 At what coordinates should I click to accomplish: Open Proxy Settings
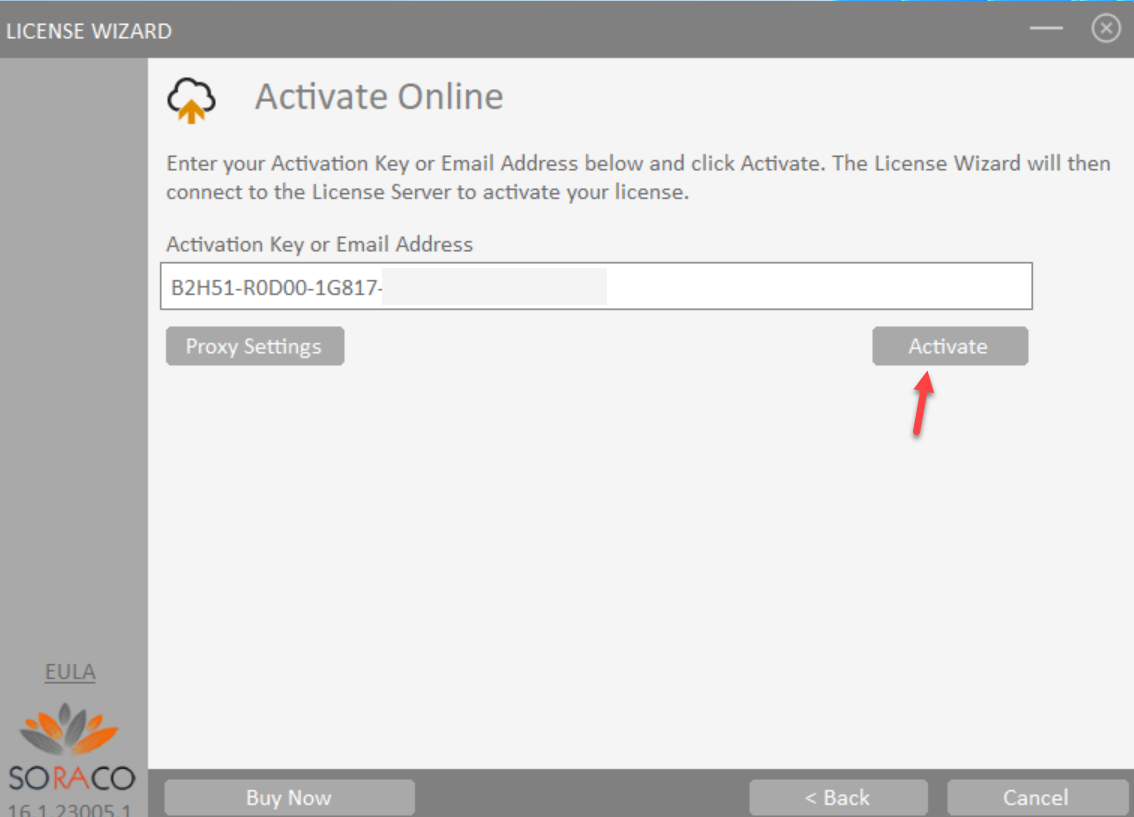255,346
